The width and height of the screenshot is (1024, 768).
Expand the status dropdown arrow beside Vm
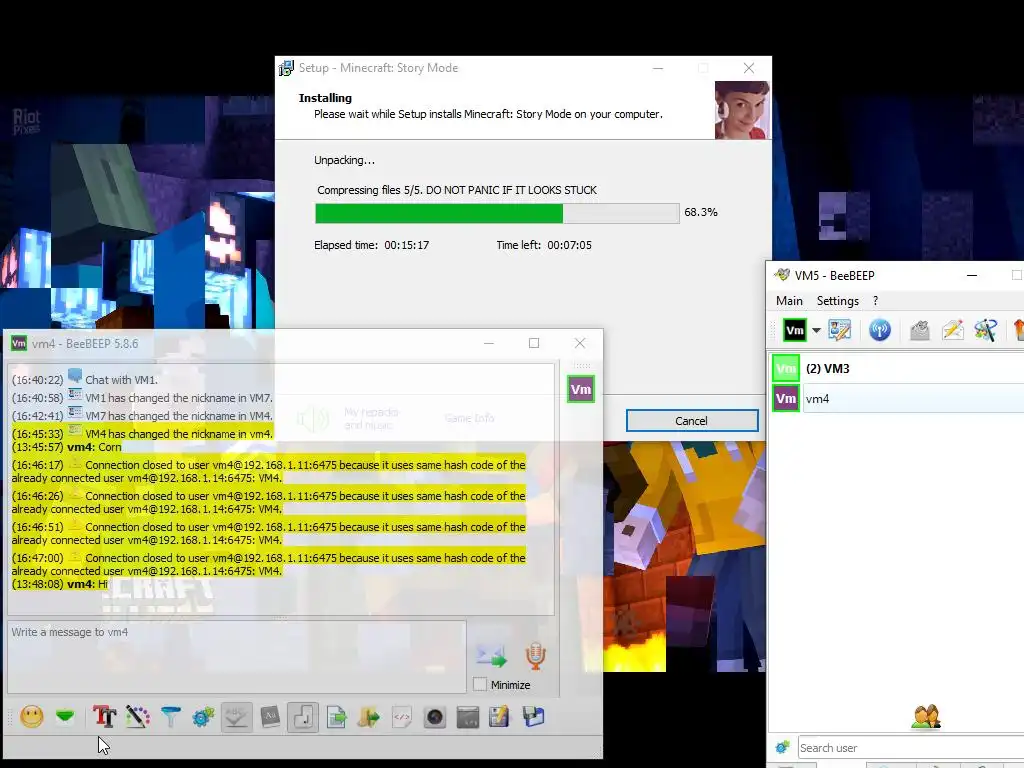816,330
